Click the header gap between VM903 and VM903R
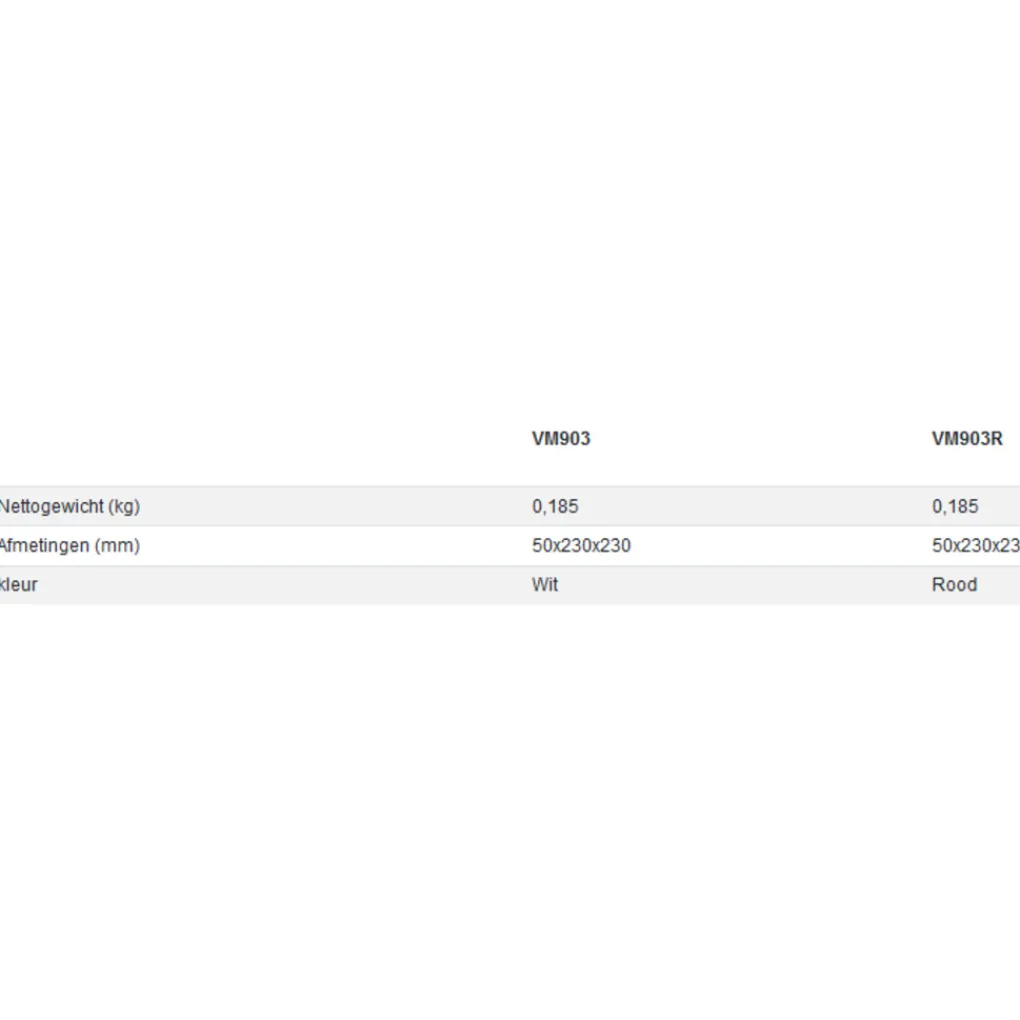Screen dimensions: 1020x1020 pyautogui.click(x=760, y=439)
